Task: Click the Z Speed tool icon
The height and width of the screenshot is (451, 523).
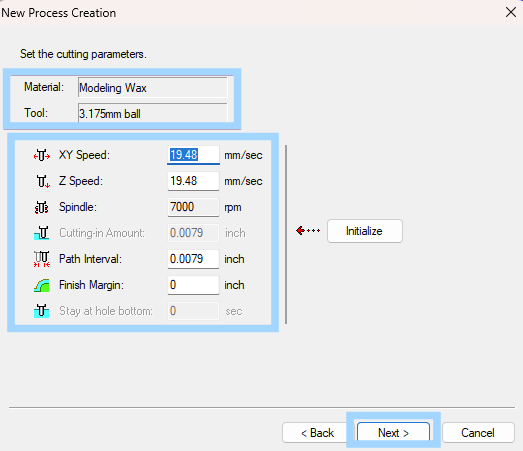Action: click(x=43, y=181)
